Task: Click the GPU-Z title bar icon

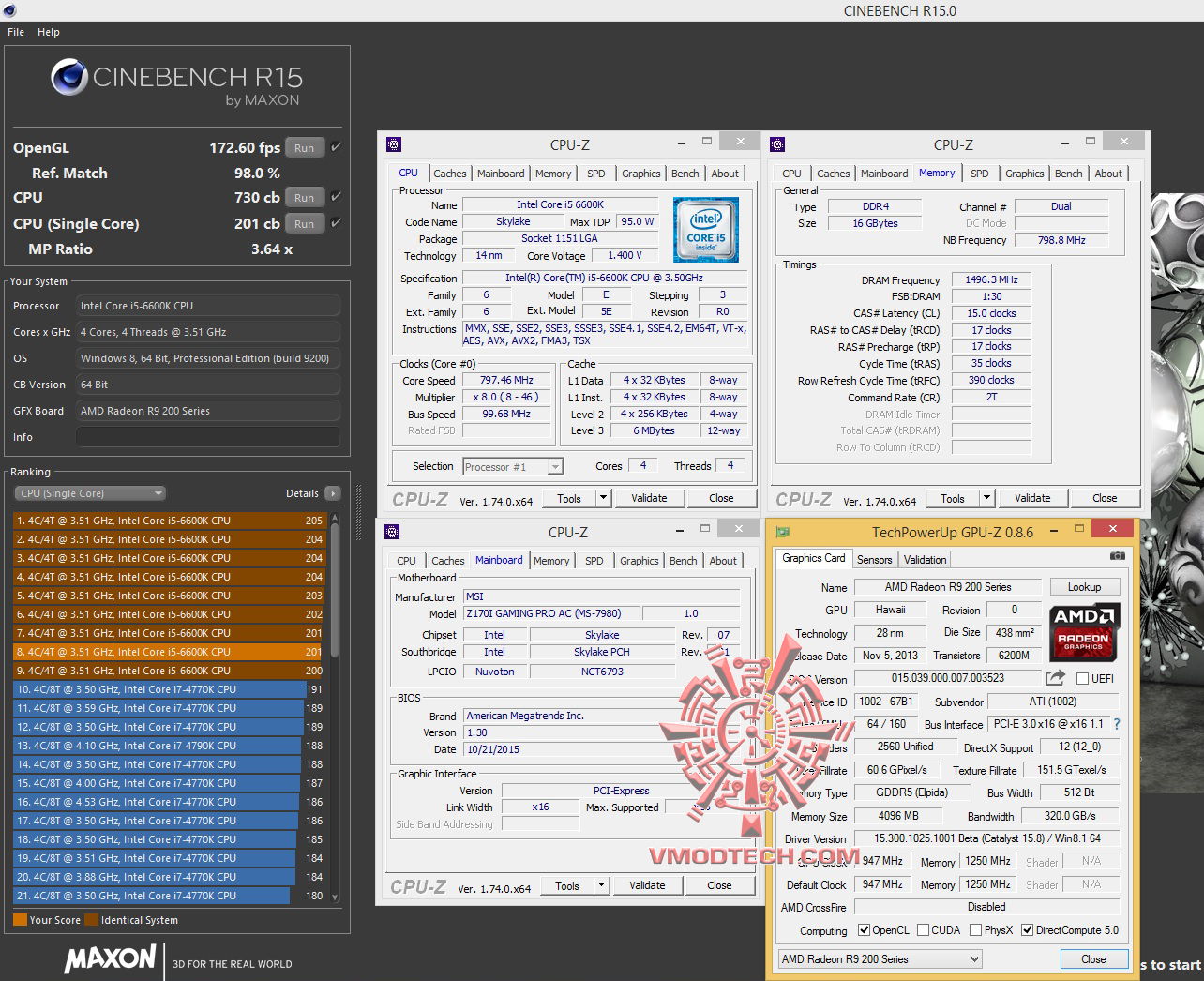Action: (783, 532)
